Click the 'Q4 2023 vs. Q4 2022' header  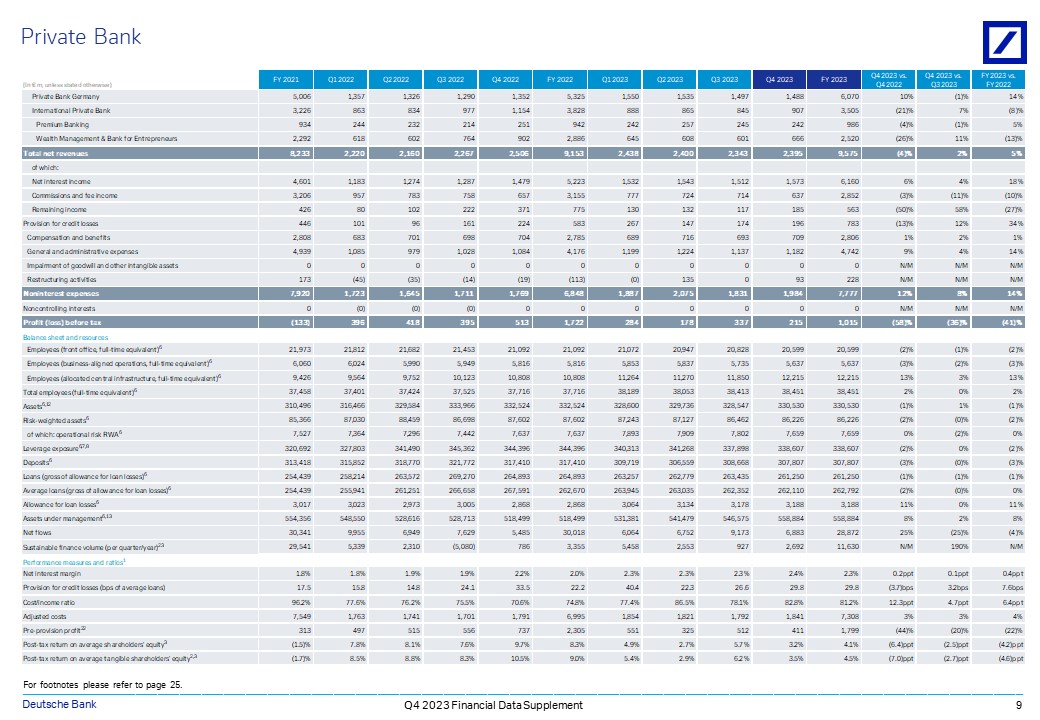pos(889,80)
